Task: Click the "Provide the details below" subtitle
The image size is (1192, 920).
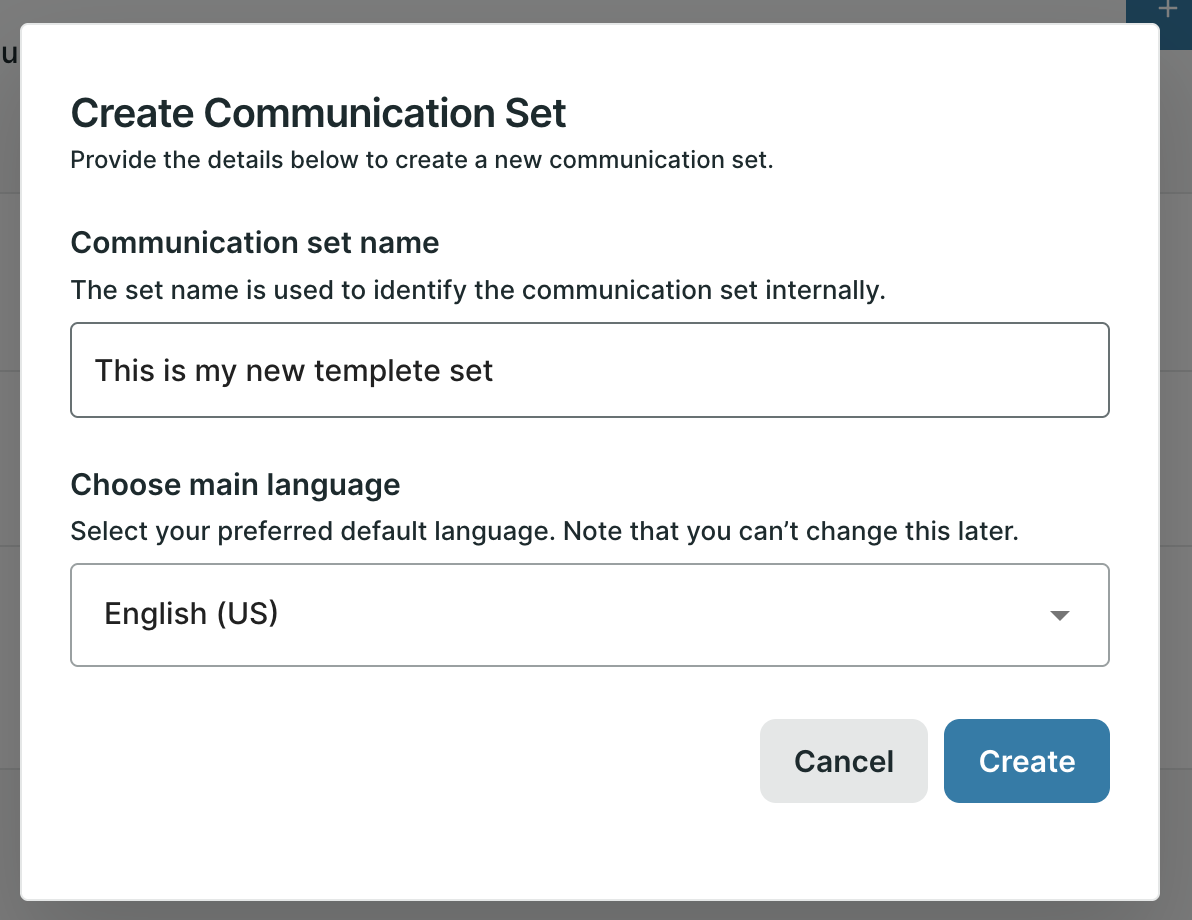Action: [x=421, y=160]
